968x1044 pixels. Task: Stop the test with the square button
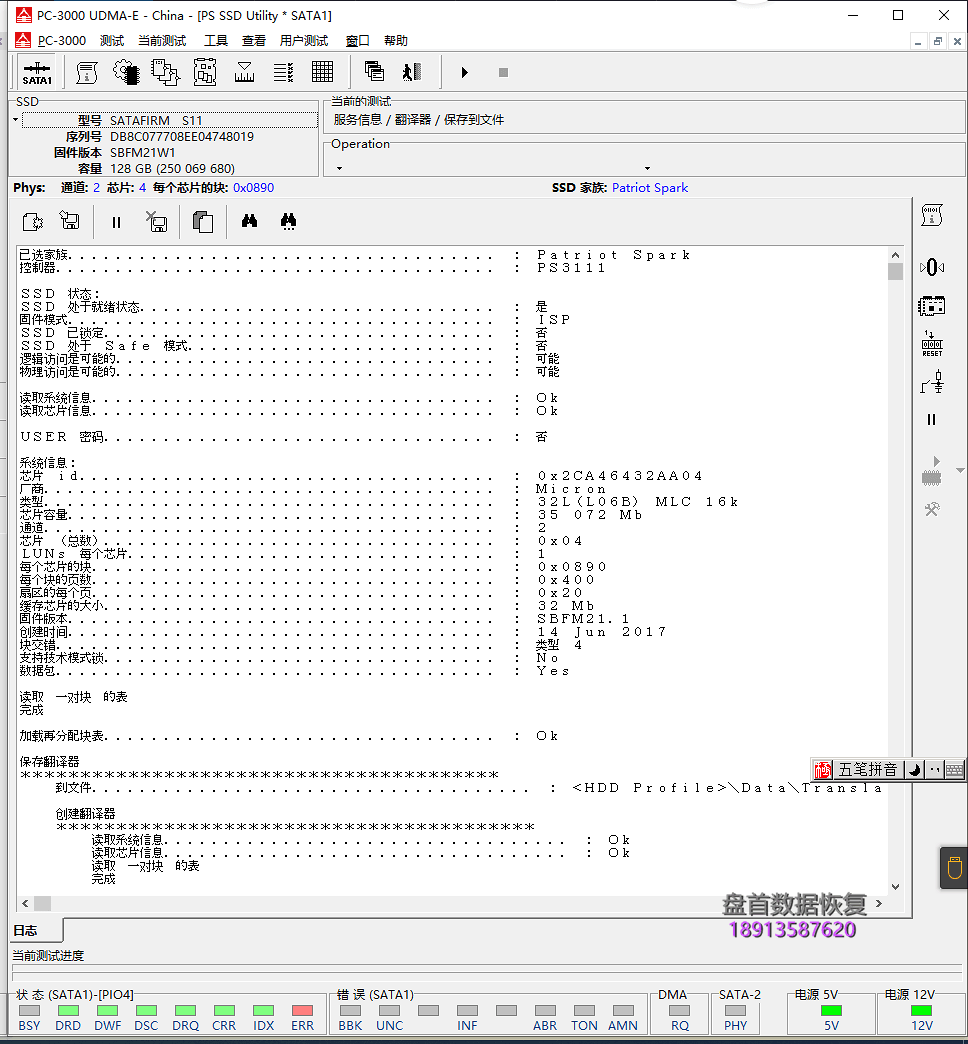point(503,72)
